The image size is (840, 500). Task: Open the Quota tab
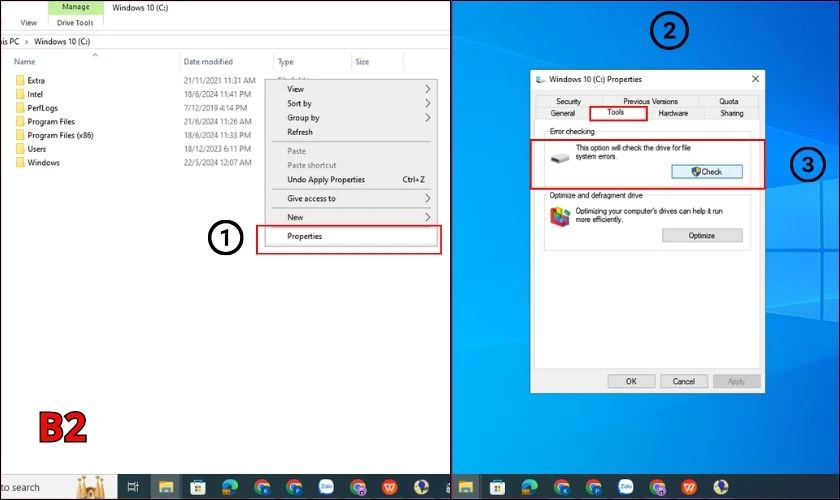tap(729, 101)
